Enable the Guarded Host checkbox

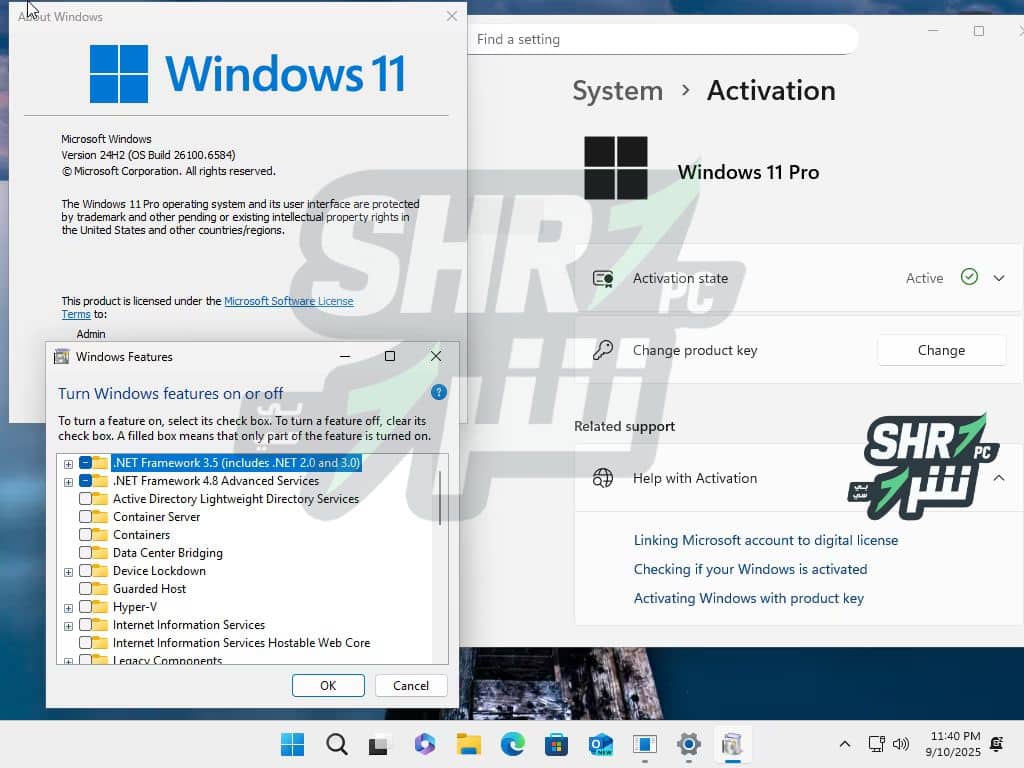pos(85,588)
